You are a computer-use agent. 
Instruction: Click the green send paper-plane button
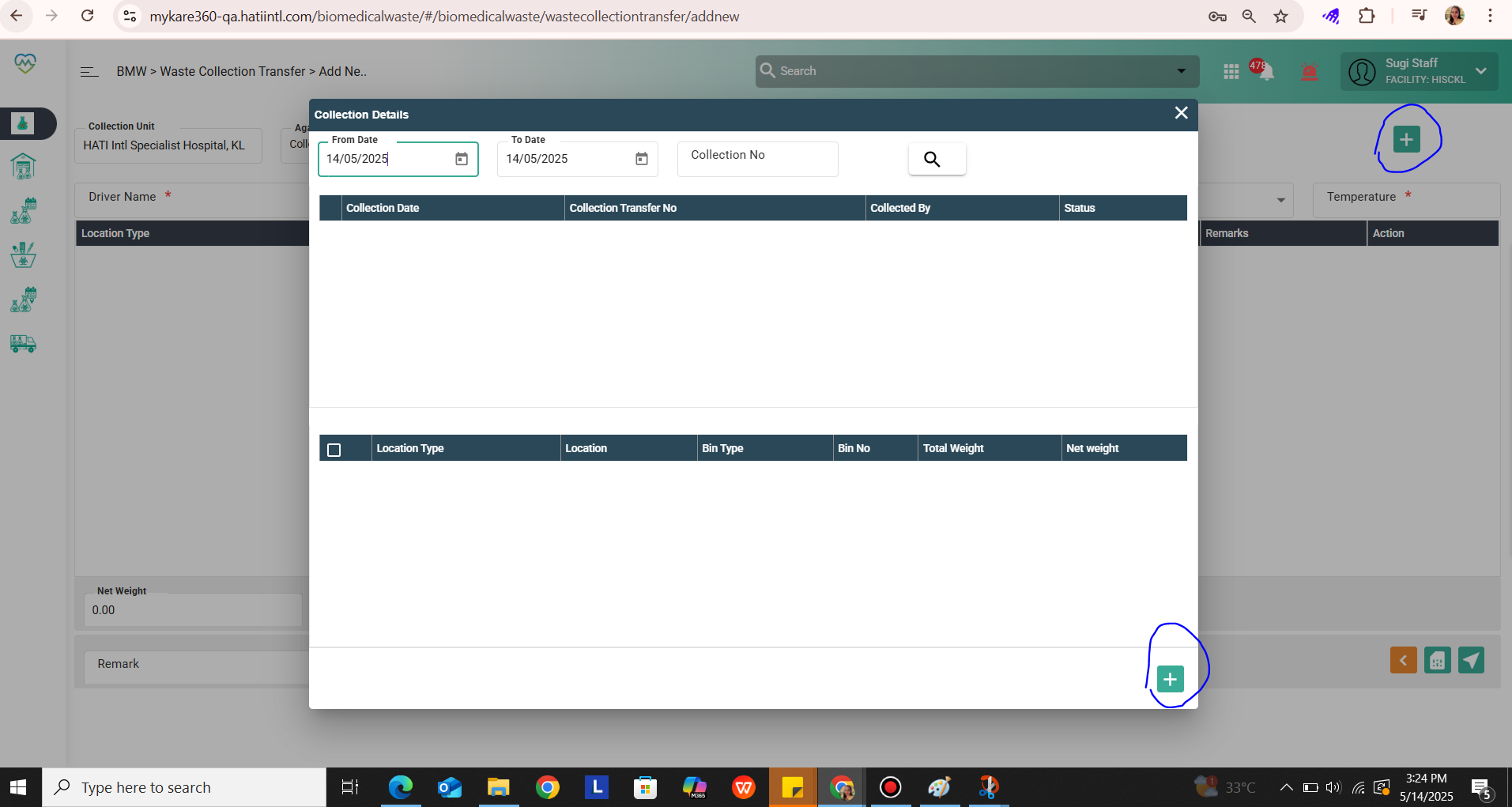pyautogui.click(x=1471, y=660)
